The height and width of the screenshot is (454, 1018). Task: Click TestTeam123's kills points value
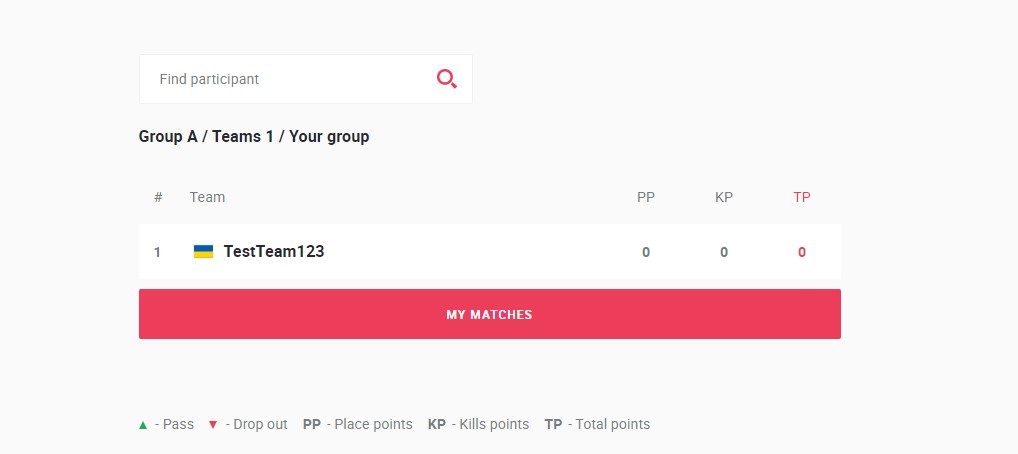click(x=724, y=253)
